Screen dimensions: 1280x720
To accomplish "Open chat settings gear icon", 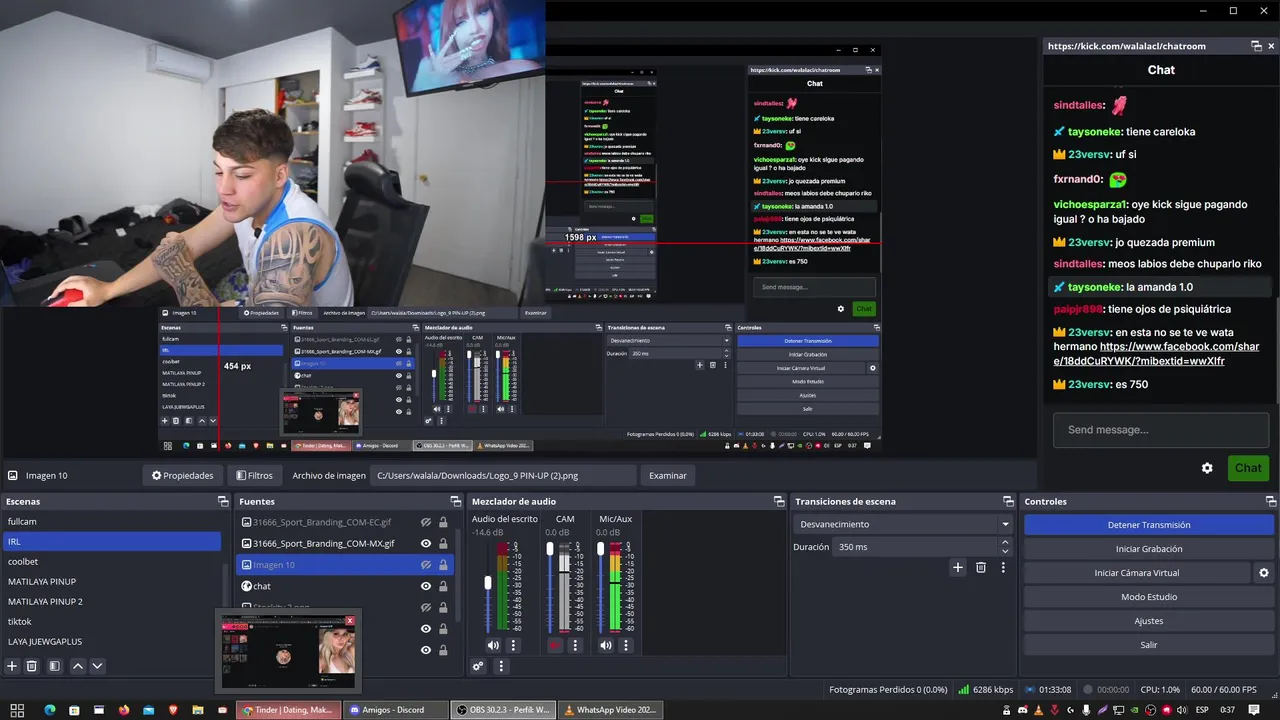I will (x=1207, y=468).
